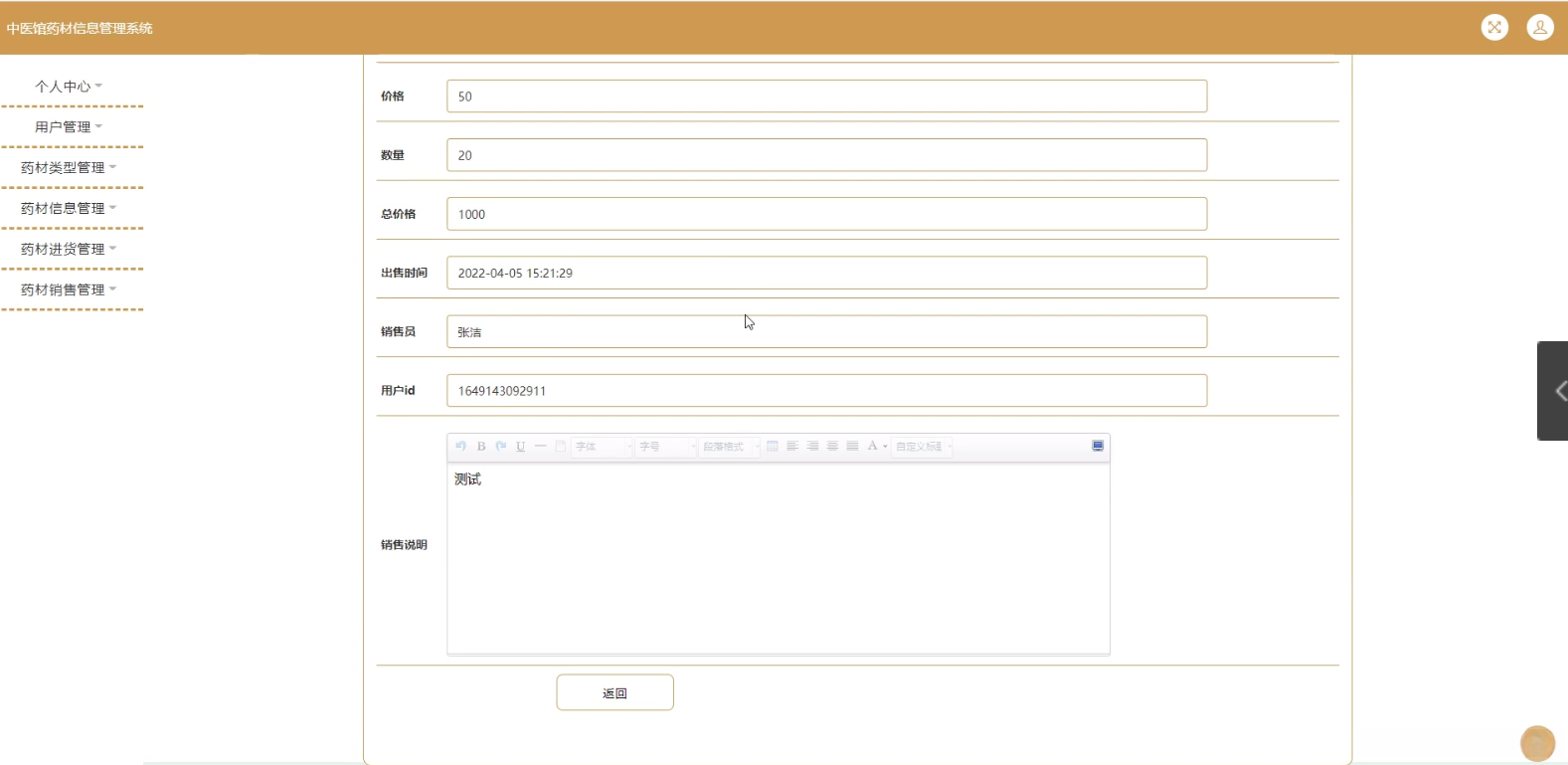Click the 中医馆药材信息管理系统 title
1568x765 pixels.
(x=80, y=28)
